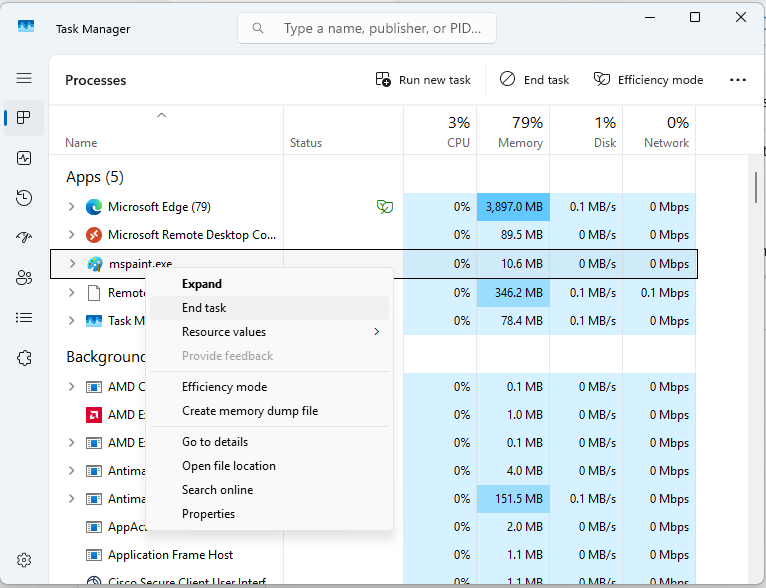The image size is (766, 588).
Task: Open Task Manager settings gear
Action: pos(24,560)
